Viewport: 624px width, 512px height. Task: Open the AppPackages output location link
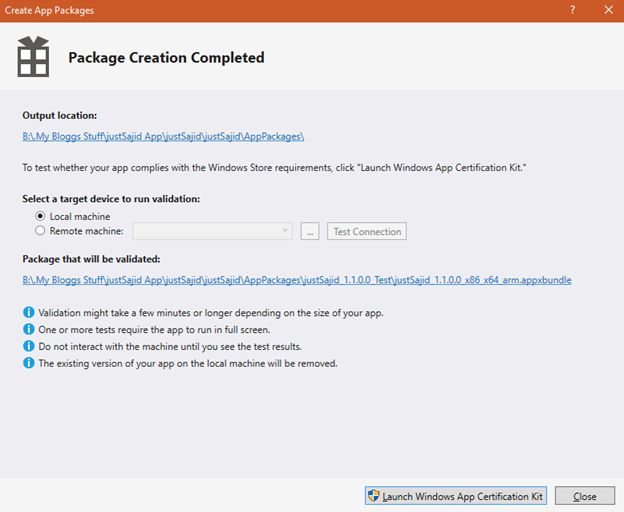pos(163,136)
